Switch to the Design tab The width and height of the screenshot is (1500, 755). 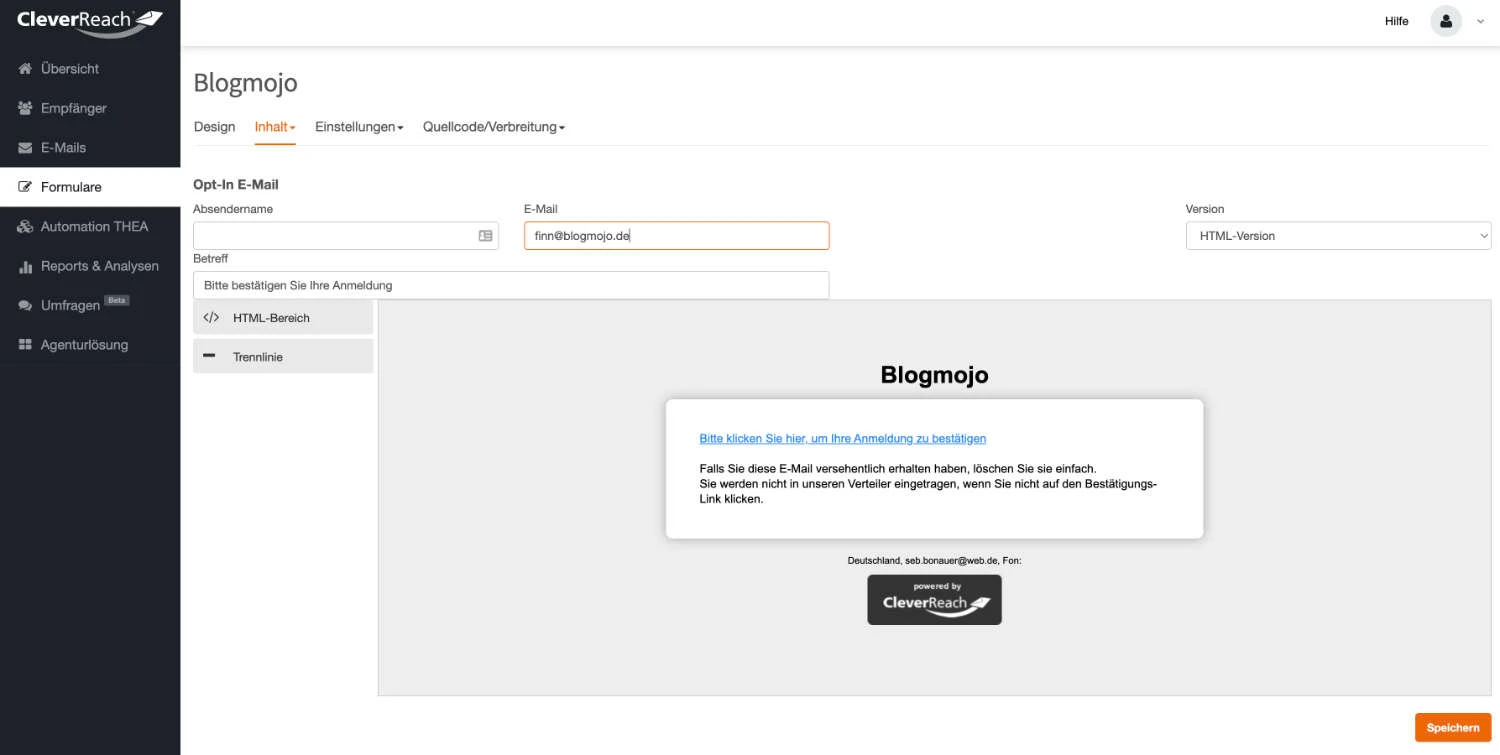214,127
